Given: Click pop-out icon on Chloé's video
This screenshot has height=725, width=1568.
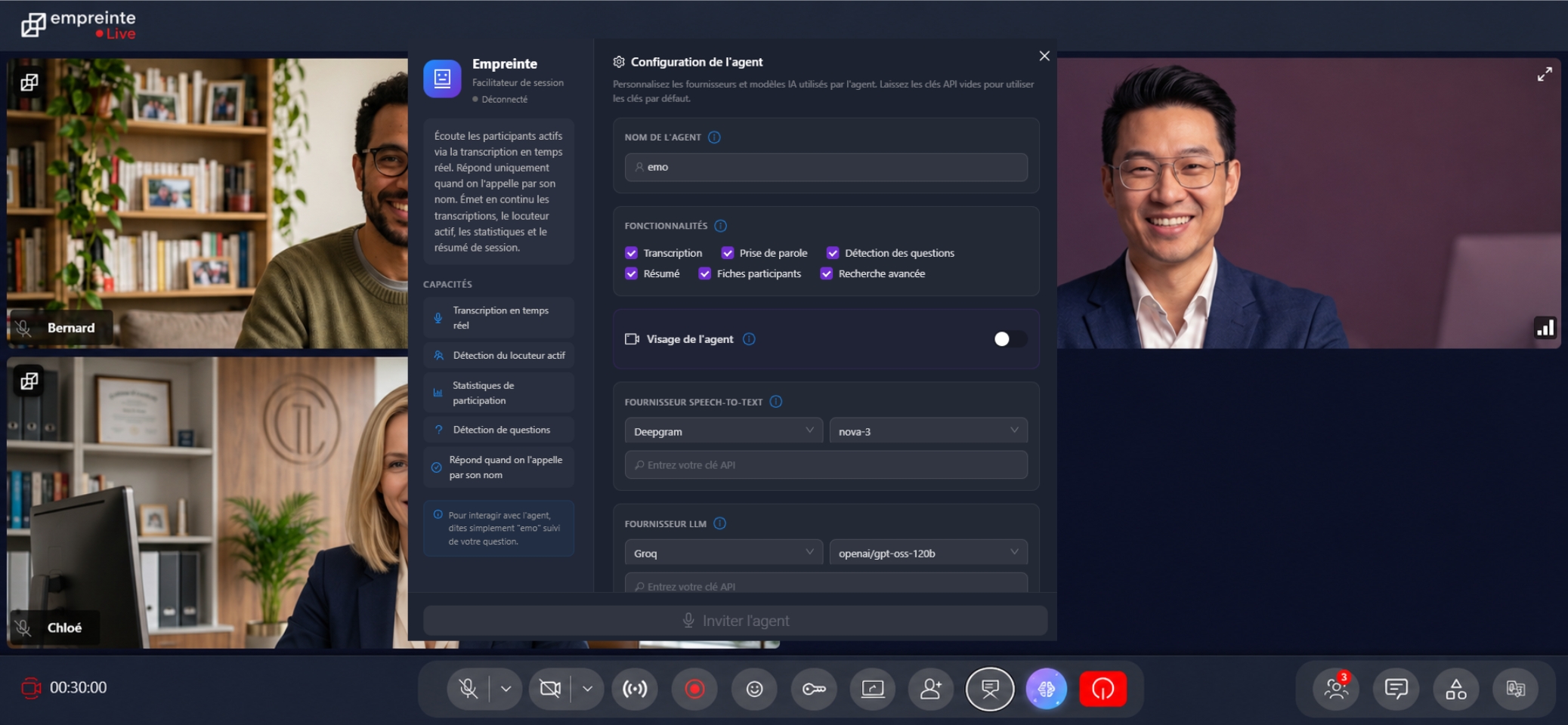Looking at the screenshot, I should coord(29,381).
